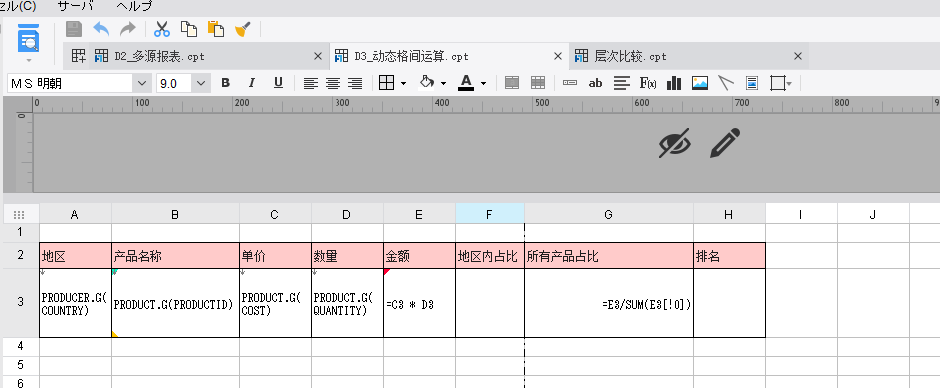940x388 pixels.
Task: Insert chart using bar chart icon
Action: tap(674, 83)
